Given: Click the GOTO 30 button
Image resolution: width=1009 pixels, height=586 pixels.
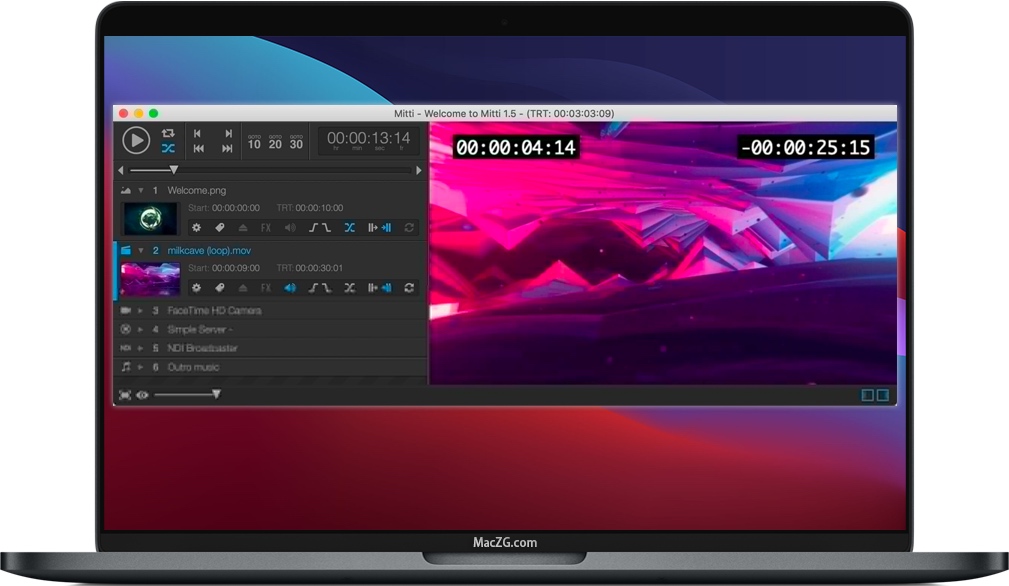Looking at the screenshot, I should click(x=296, y=143).
